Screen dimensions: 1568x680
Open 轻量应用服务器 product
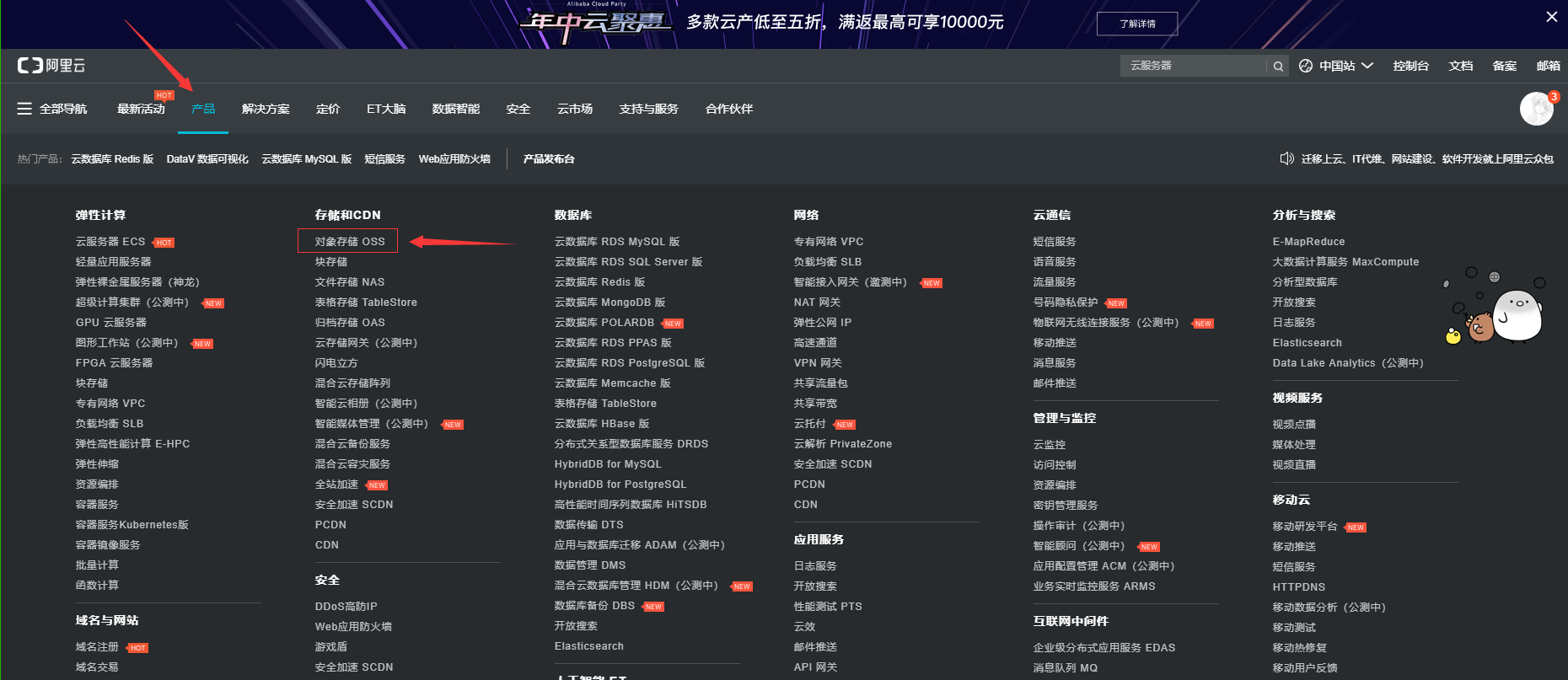[x=114, y=262]
